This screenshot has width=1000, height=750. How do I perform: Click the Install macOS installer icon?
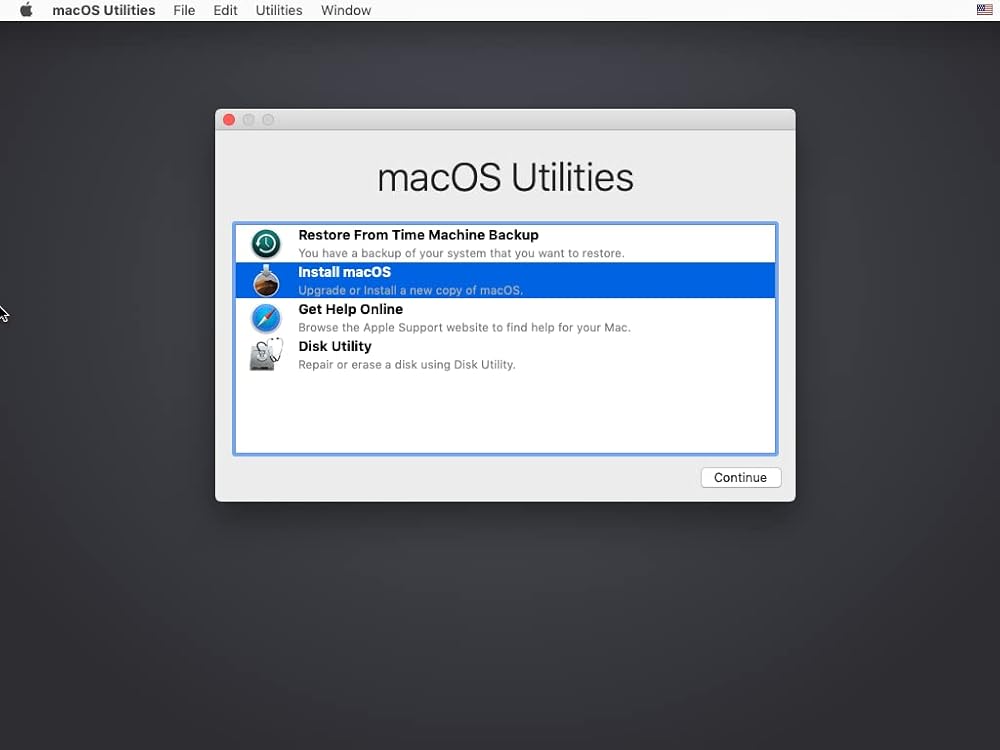266,280
